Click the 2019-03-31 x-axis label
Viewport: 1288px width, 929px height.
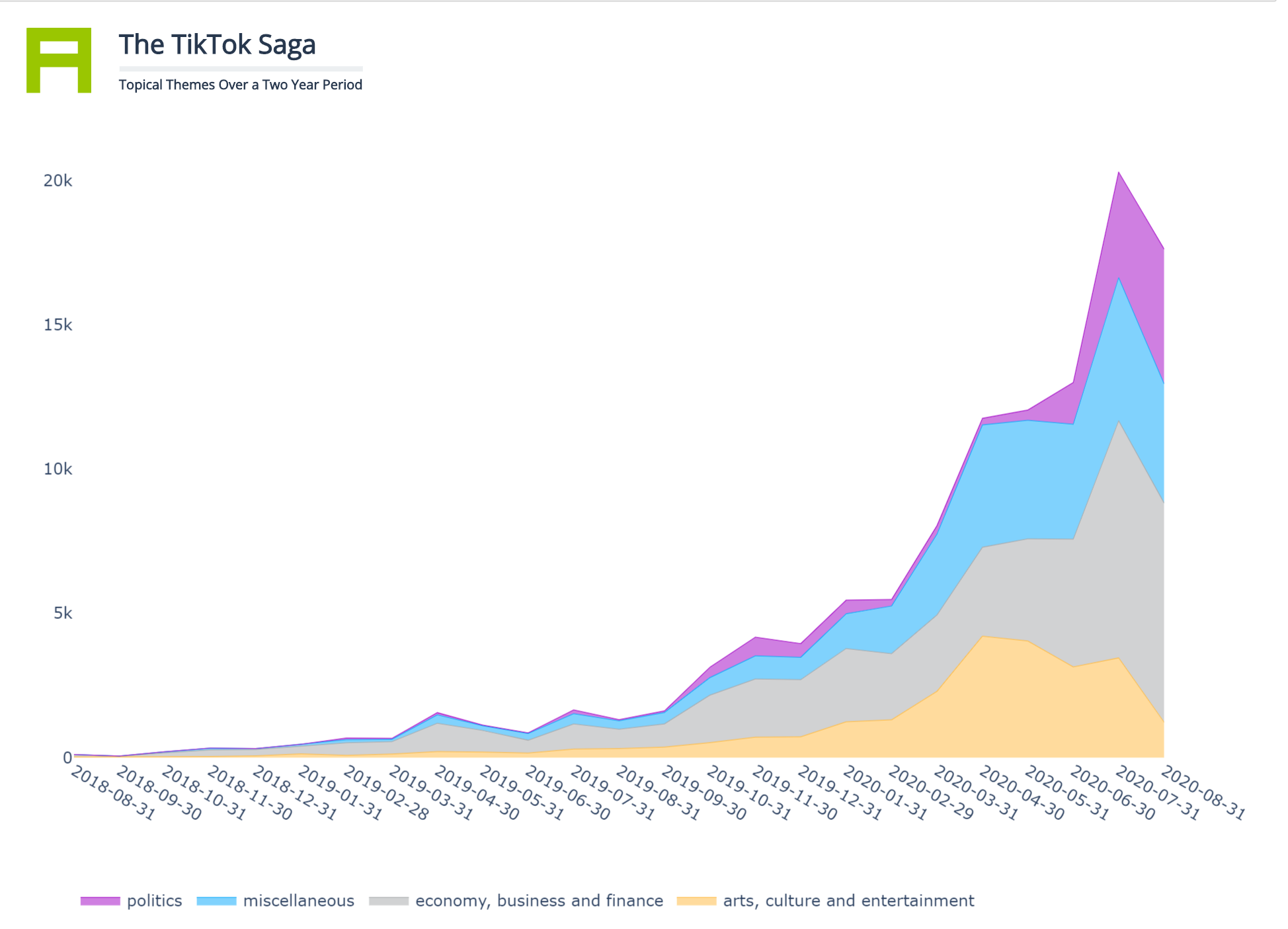coord(430,793)
